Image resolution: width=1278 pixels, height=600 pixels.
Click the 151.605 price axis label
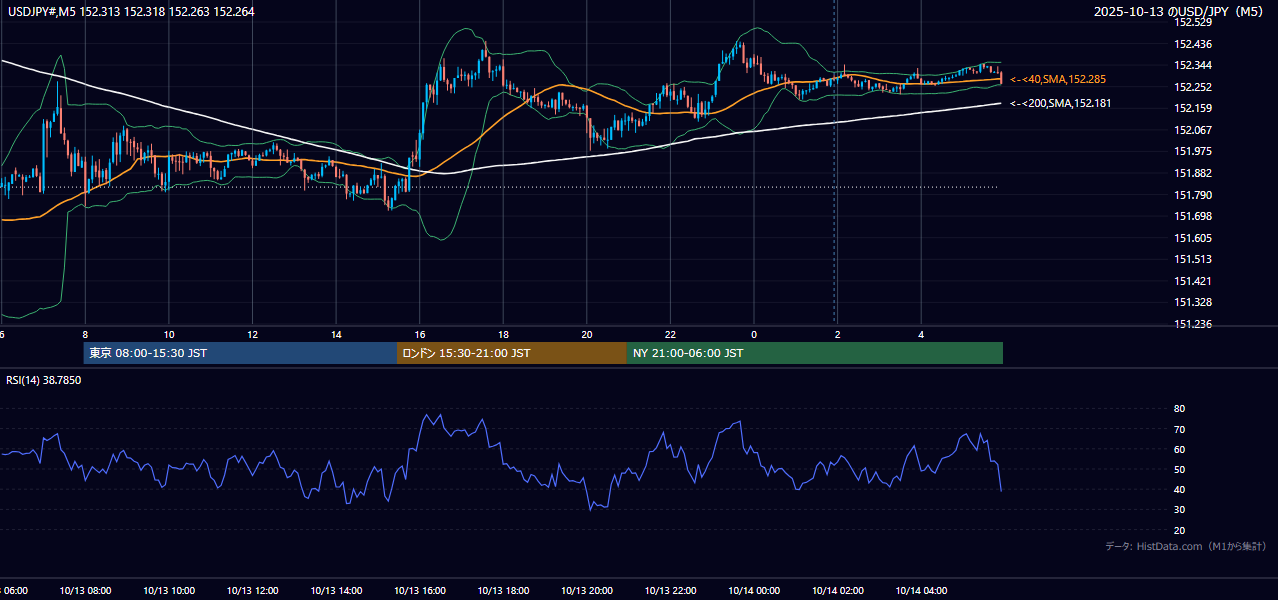[x=1193, y=238]
